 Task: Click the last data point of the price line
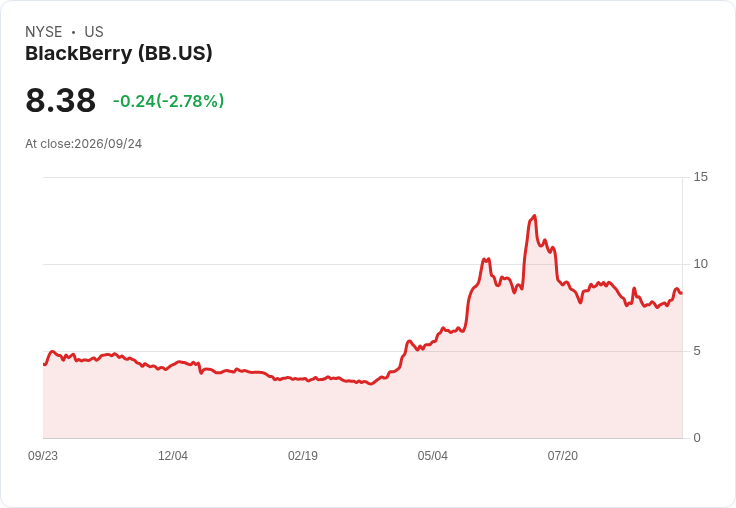pos(682,293)
